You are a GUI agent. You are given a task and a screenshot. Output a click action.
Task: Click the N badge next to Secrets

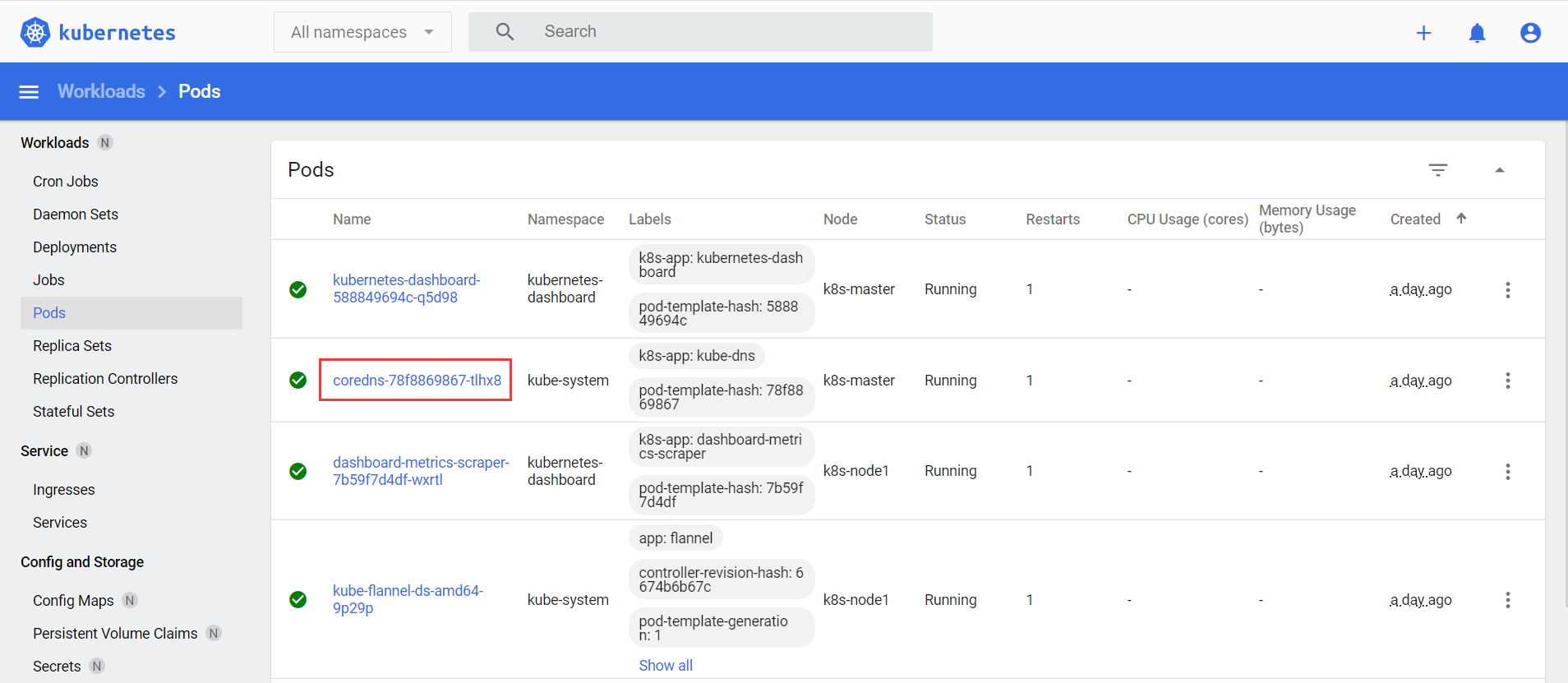pyautogui.click(x=97, y=667)
